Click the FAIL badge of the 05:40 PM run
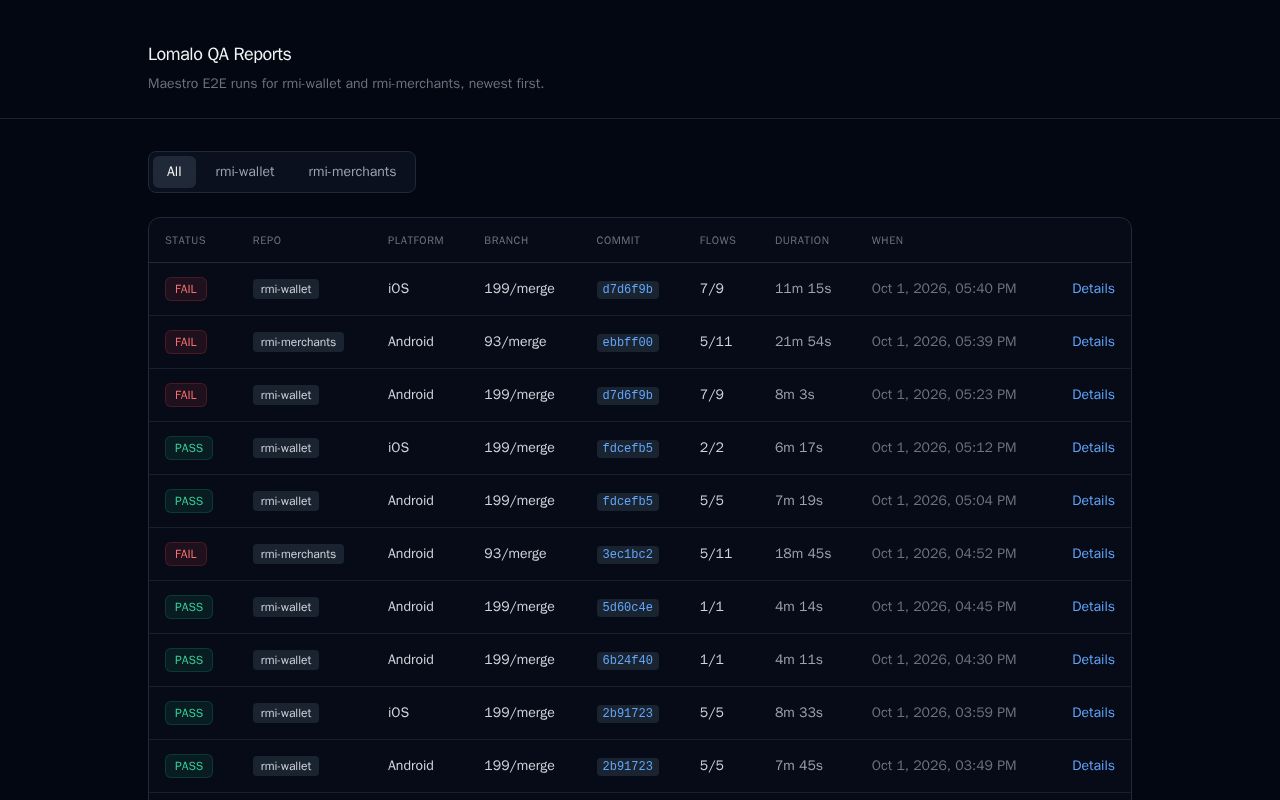Screen dimensions: 1280x800 click(186, 289)
